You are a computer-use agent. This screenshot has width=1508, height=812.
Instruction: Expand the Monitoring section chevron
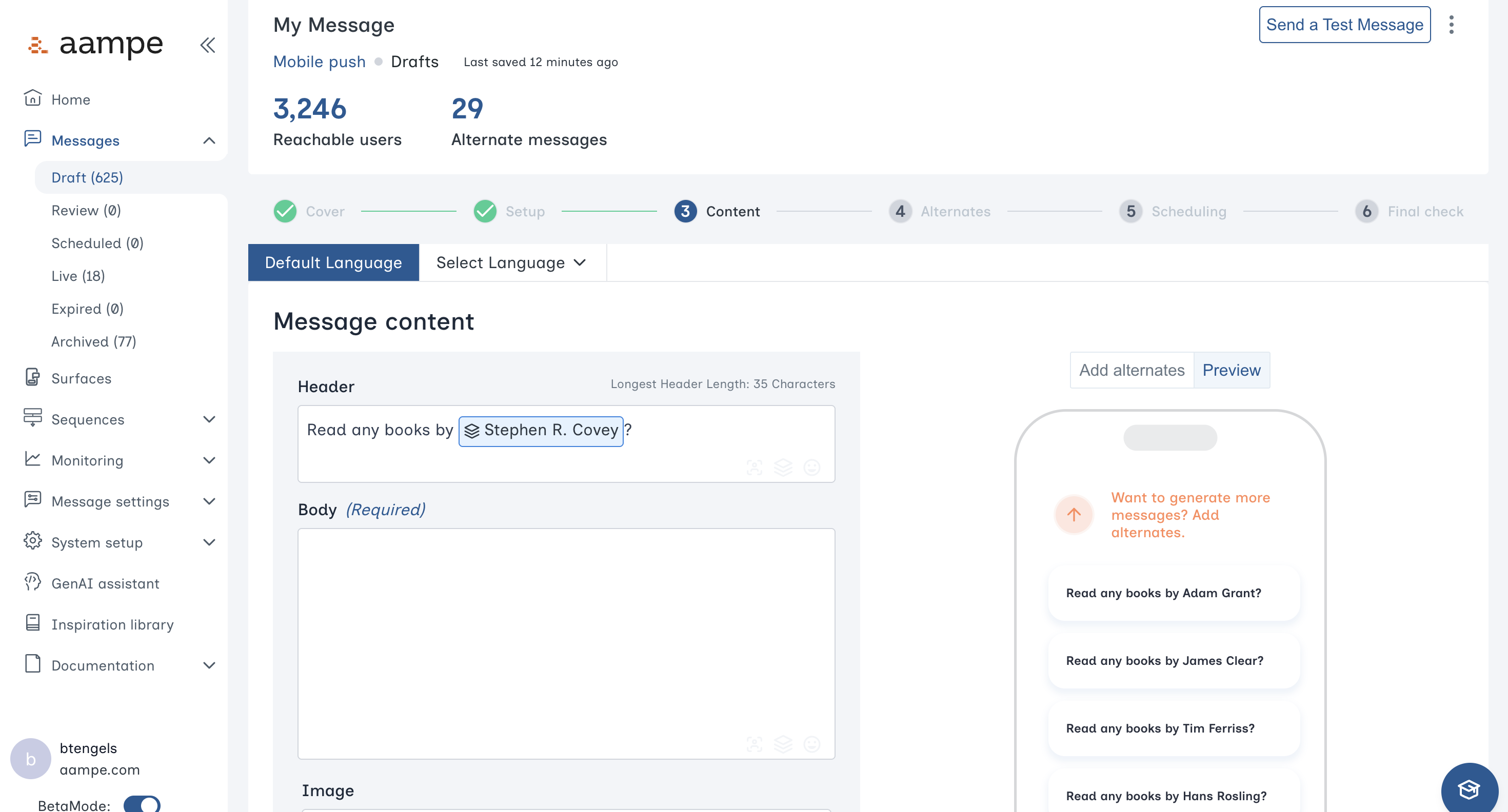pyautogui.click(x=209, y=460)
